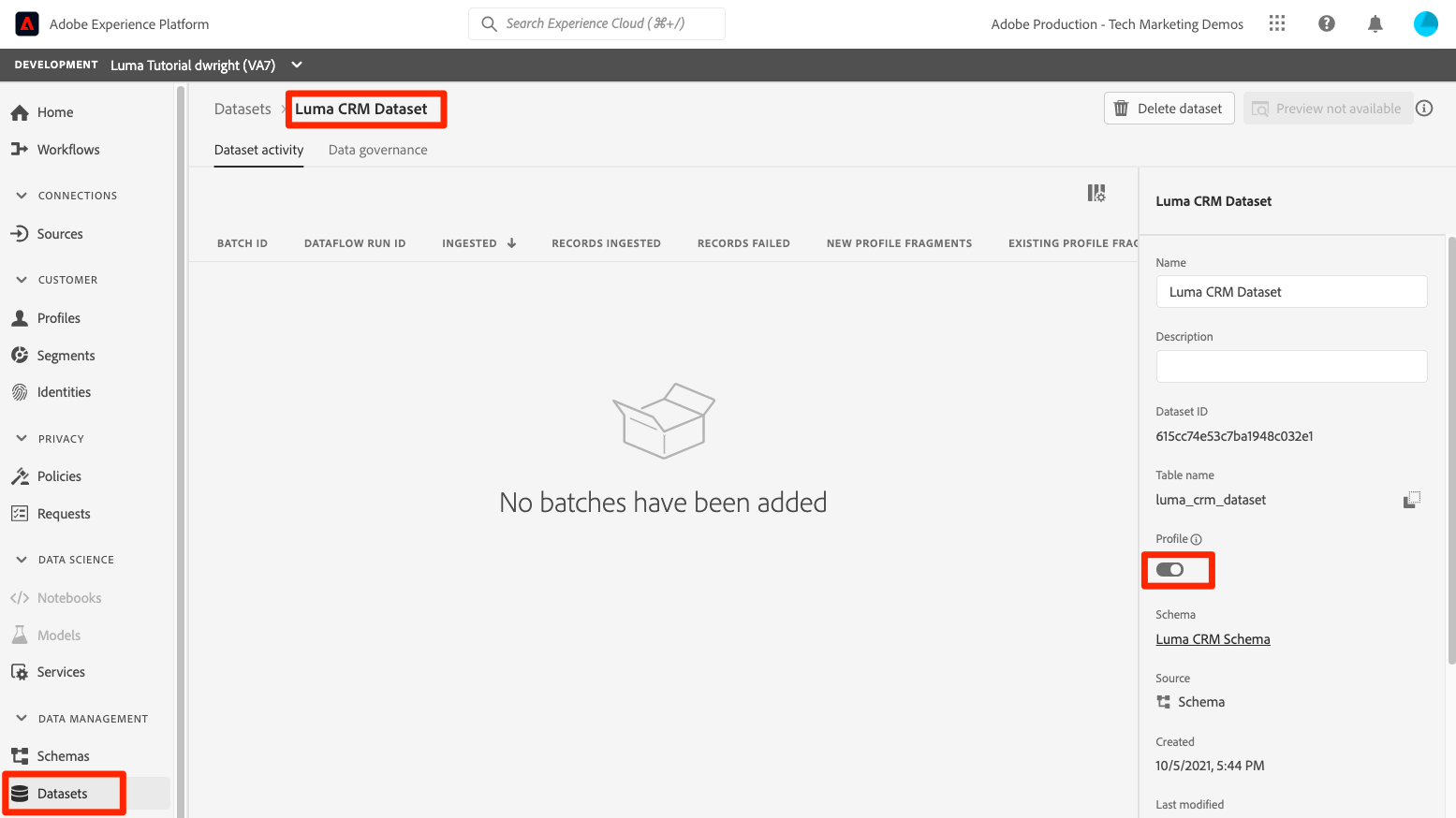Collapse the Customer section
The image size is (1456, 818).
coord(22,280)
